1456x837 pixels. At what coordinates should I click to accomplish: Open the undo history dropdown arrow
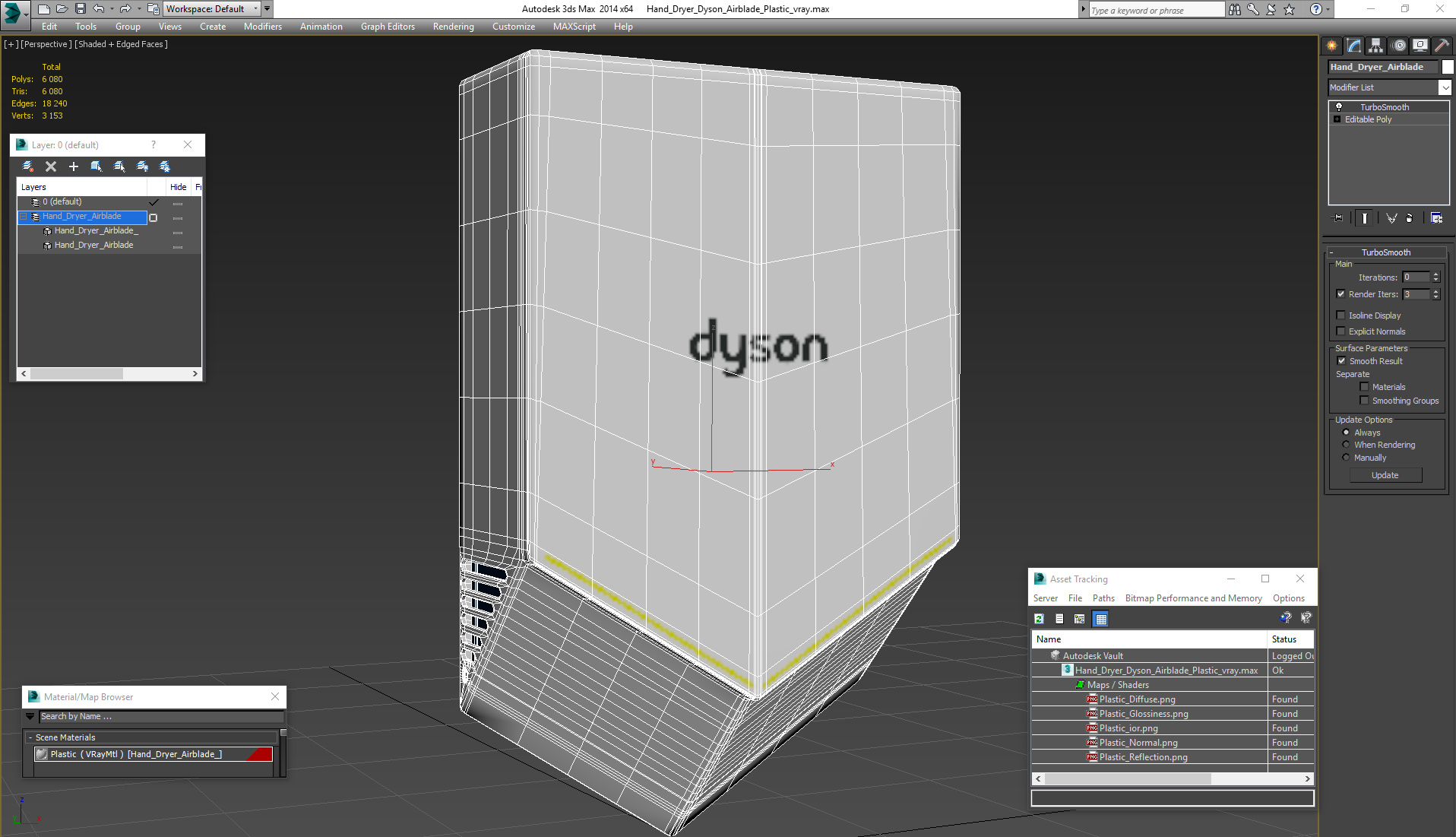point(112,8)
